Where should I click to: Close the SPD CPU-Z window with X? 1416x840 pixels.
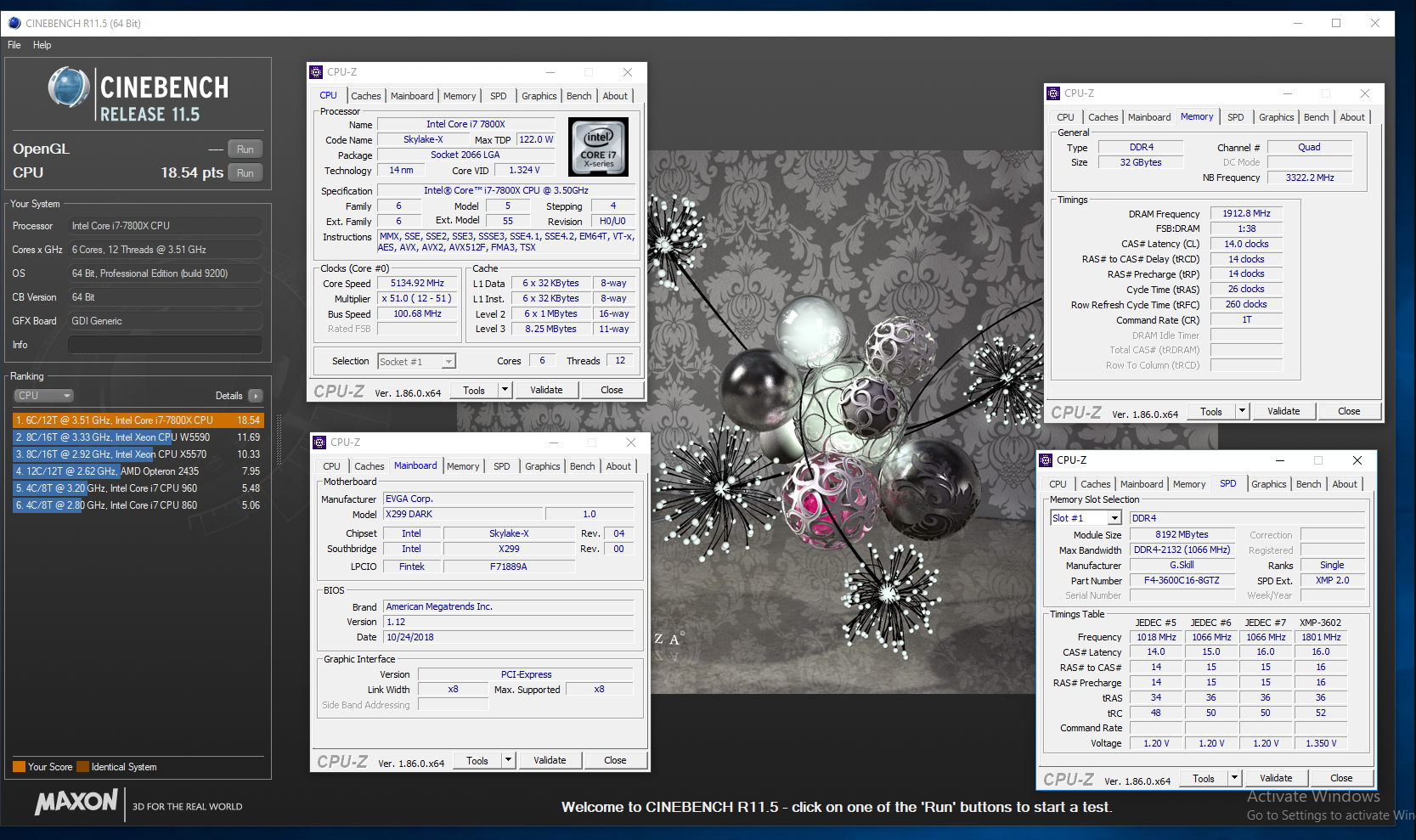click(x=1357, y=460)
